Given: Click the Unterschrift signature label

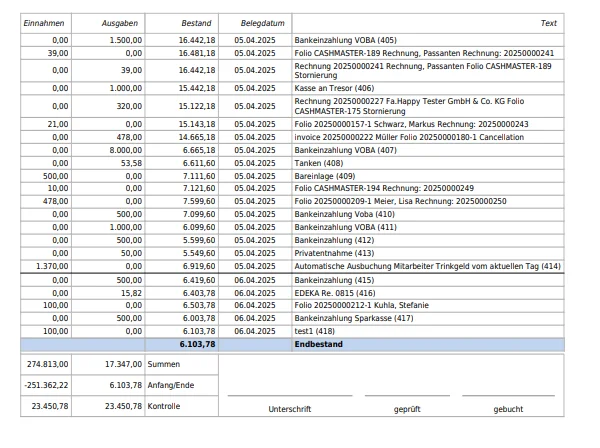Looking at the screenshot, I should 290,410.
